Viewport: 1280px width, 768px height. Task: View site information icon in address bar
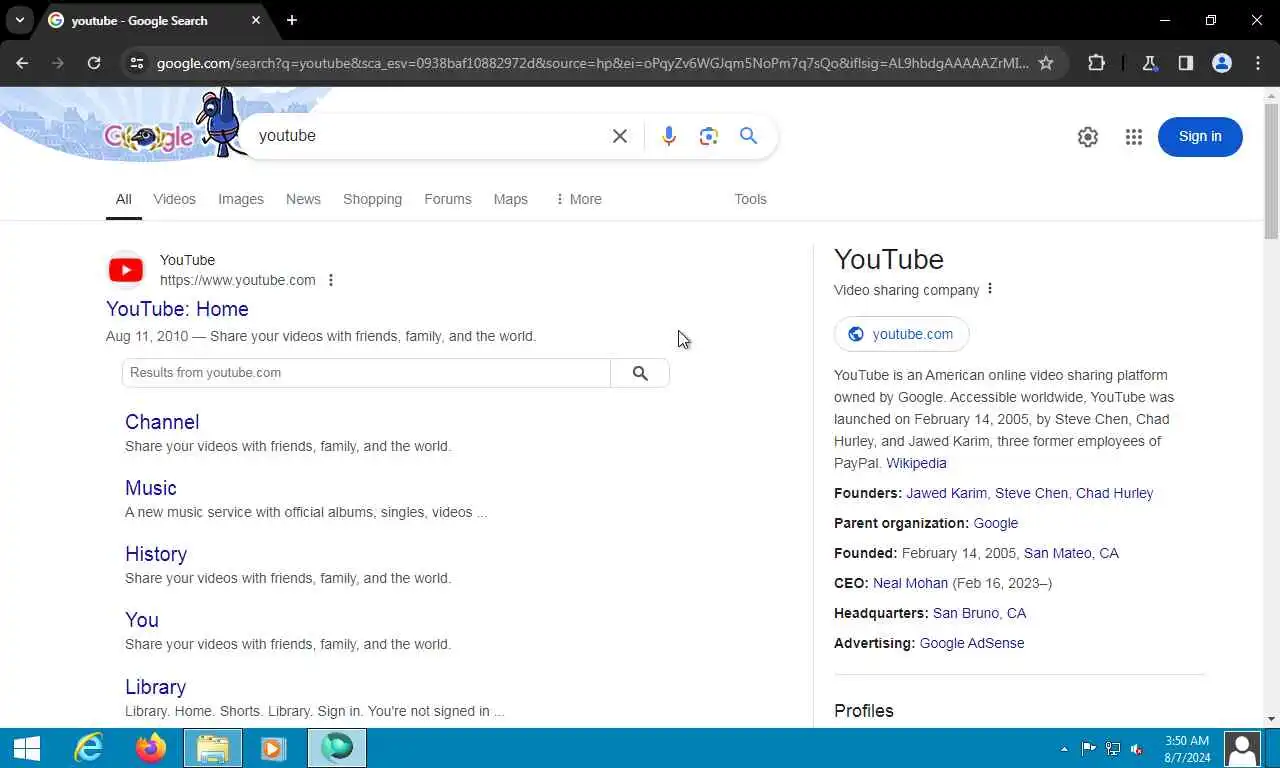(x=137, y=63)
